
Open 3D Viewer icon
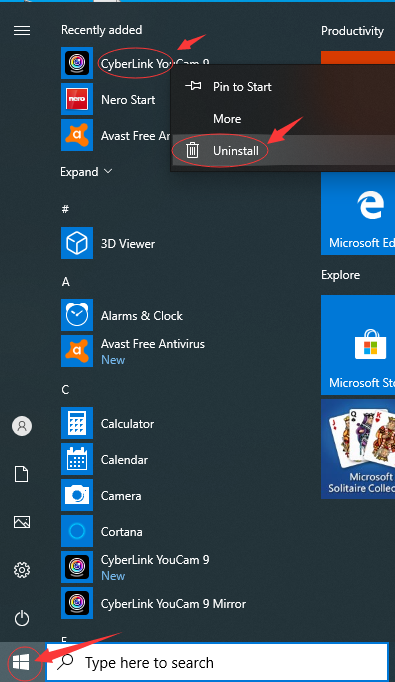coord(77,243)
